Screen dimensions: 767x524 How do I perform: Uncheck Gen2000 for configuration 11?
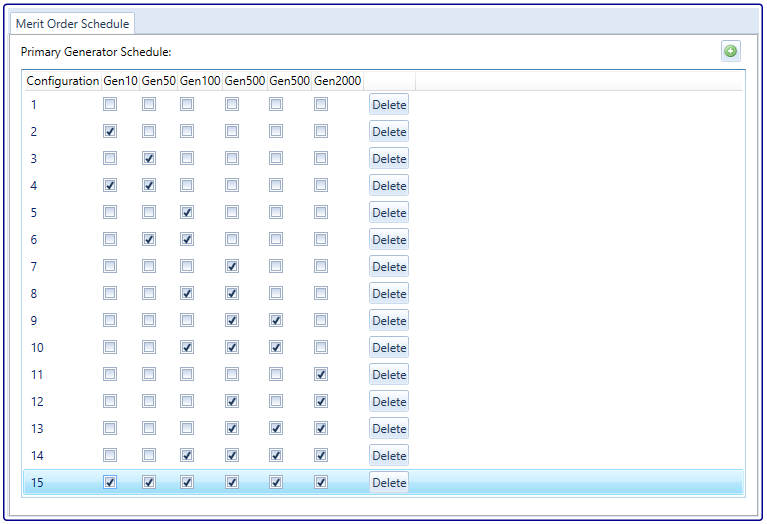tap(321, 374)
